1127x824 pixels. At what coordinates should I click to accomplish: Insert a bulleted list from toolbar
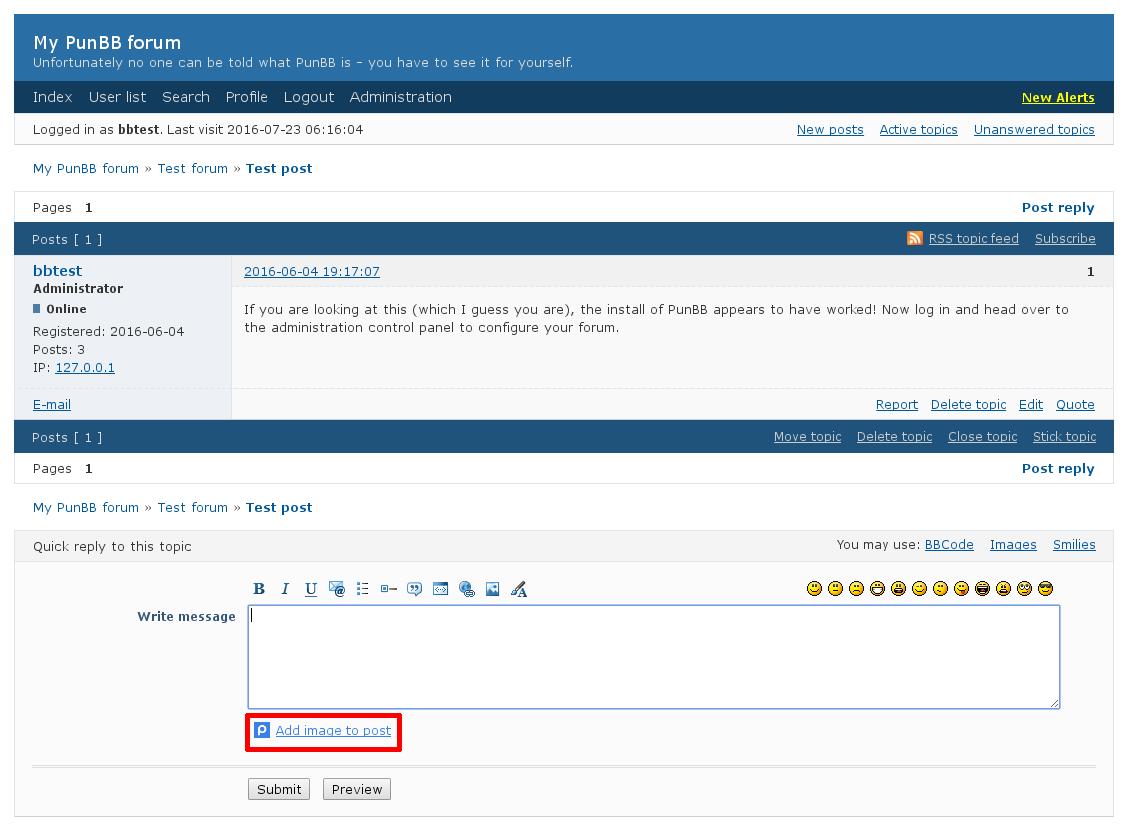click(x=363, y=589)
